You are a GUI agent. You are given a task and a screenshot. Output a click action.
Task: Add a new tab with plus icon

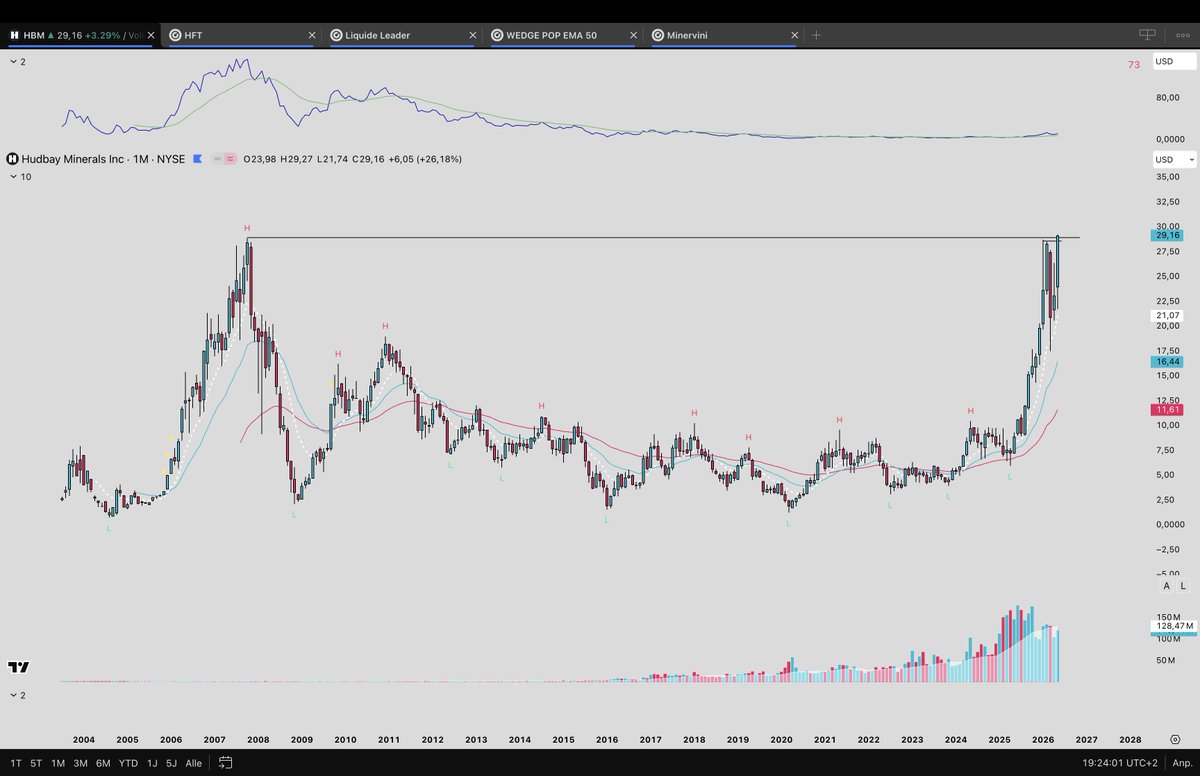[x=816, y=35]
